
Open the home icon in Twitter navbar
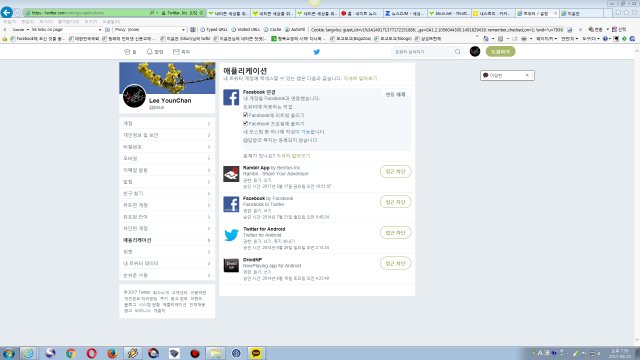(127, 52)
